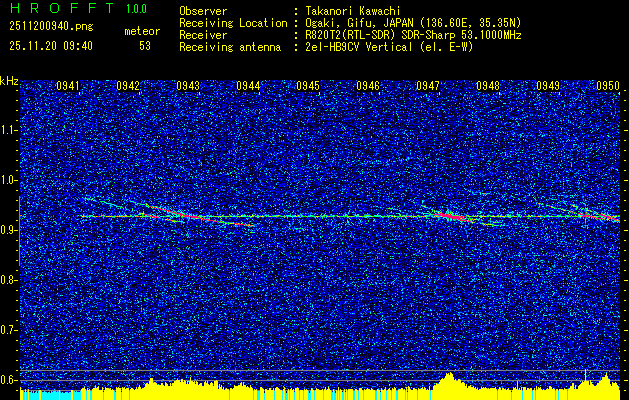Click the 0950 time marker
This screenshot has height=400, width=629.
pos(608,86)
